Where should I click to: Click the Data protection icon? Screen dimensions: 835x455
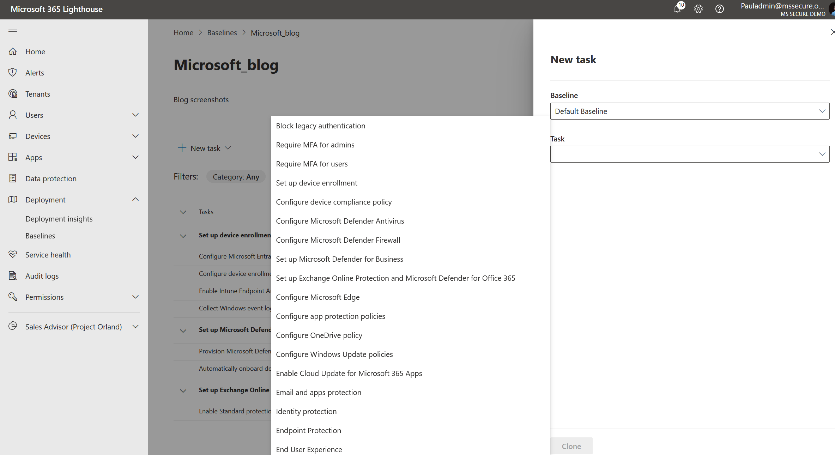pos(13,178)
